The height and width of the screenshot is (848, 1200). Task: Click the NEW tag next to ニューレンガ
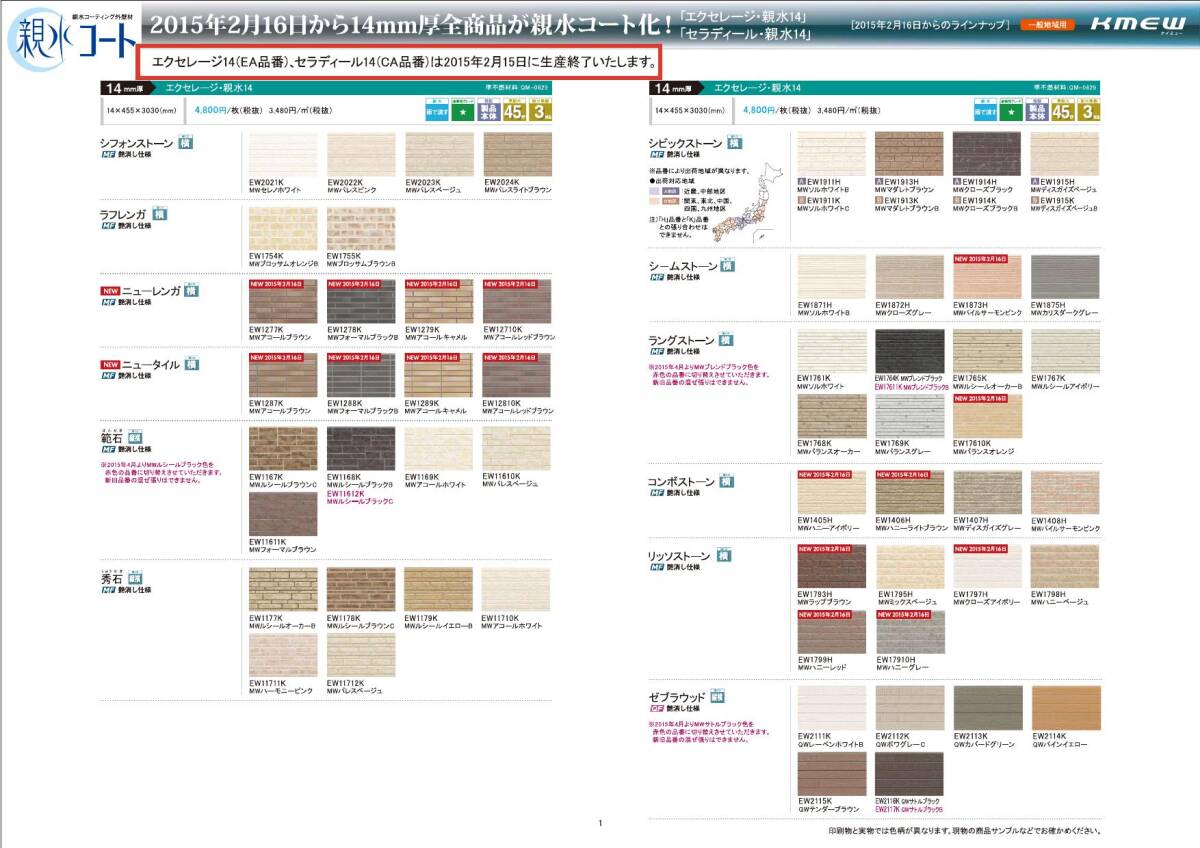109,291
